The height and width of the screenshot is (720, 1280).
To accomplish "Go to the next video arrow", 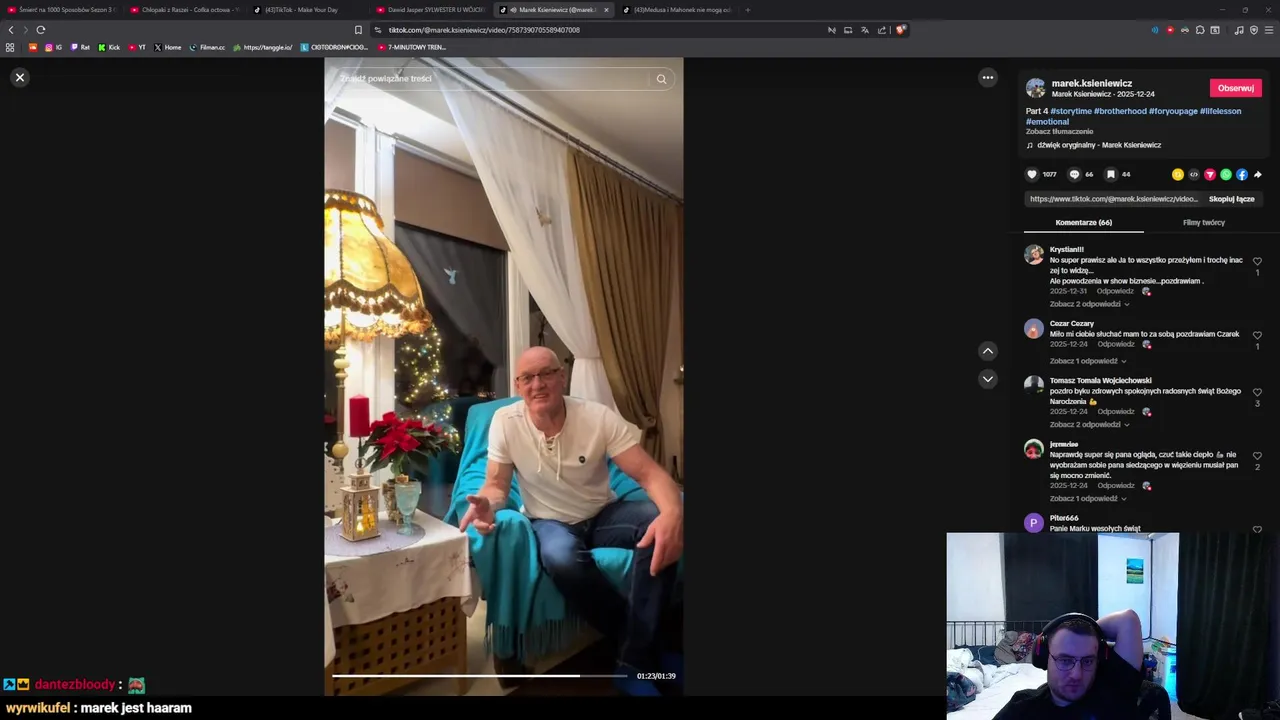I will (988, 379).
